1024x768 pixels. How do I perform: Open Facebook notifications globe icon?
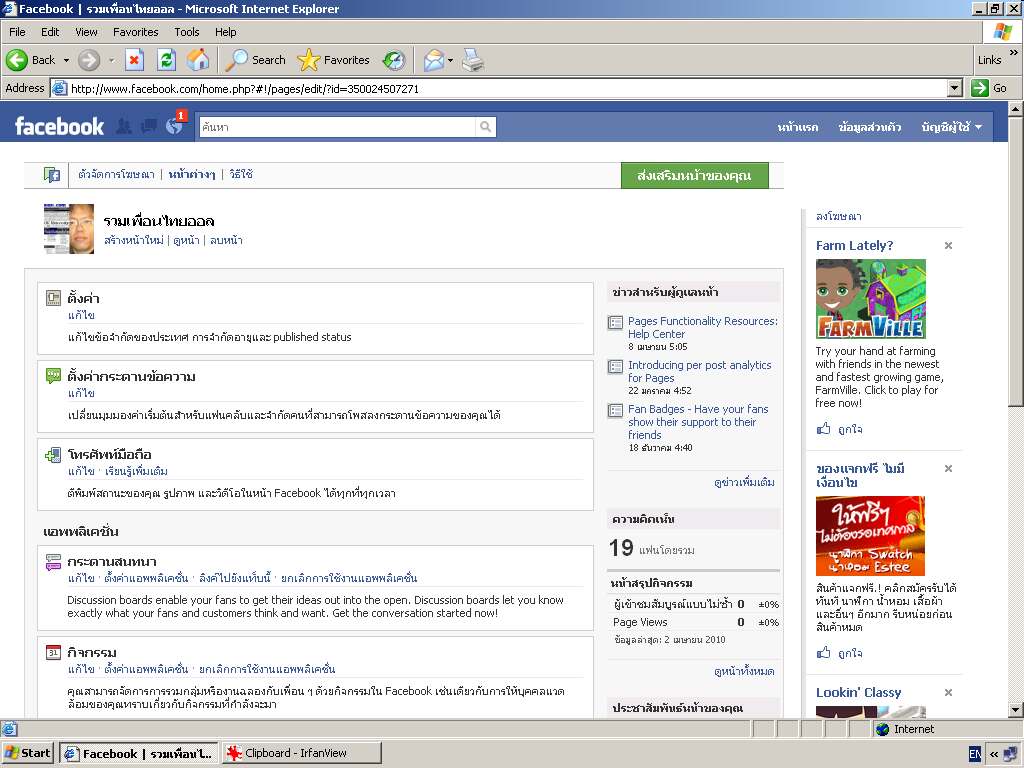[x=175, y=126]
